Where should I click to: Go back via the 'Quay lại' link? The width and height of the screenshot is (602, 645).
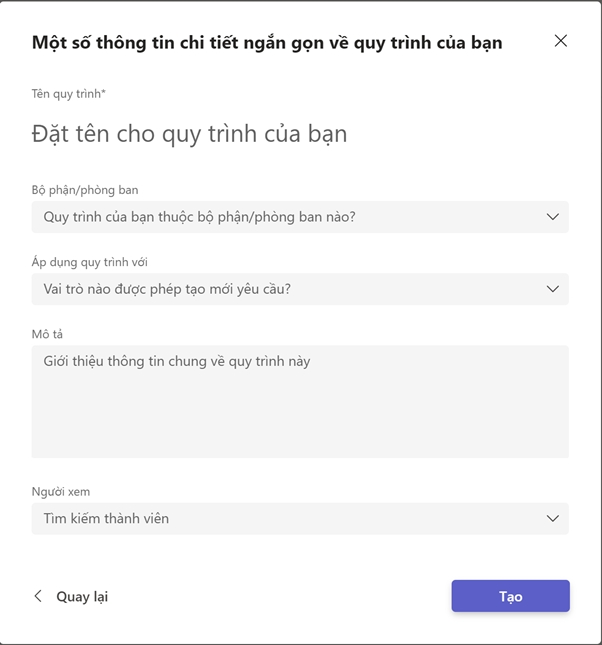[x=81, y=597]
